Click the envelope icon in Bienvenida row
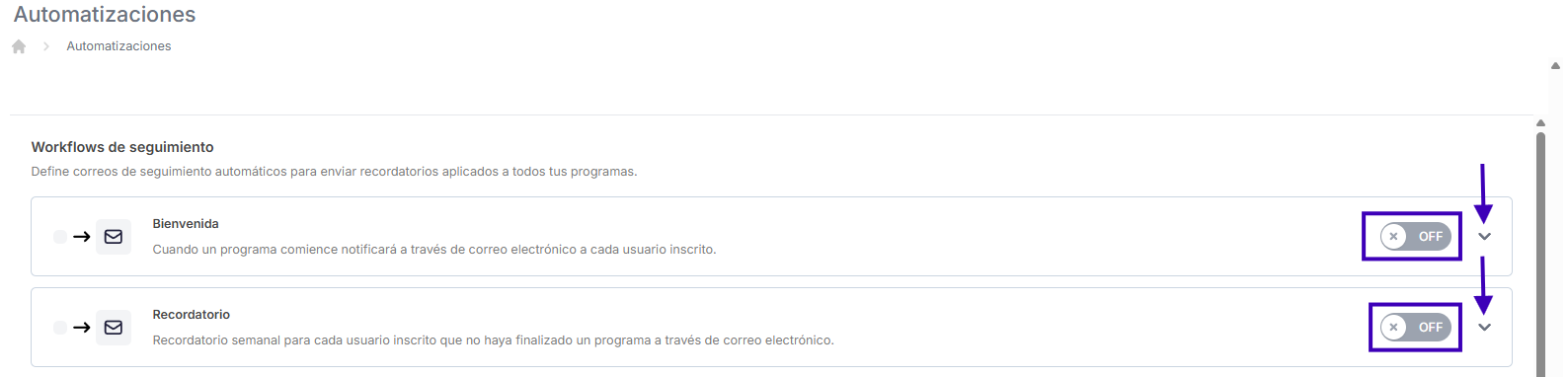 tap(114, 237)
